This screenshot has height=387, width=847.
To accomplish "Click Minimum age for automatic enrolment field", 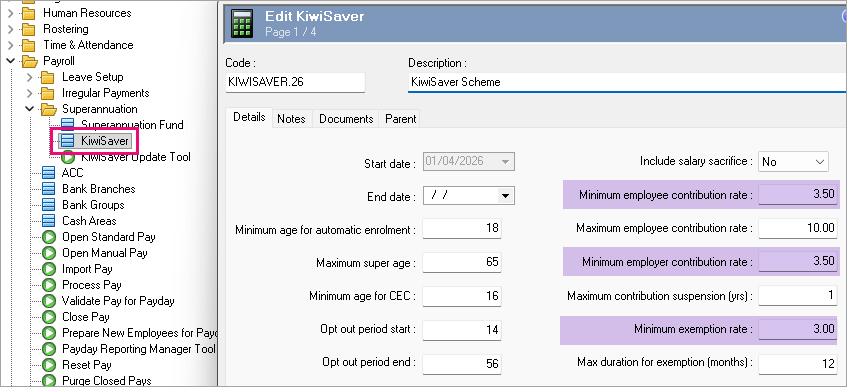I will (x=462, y=229).
